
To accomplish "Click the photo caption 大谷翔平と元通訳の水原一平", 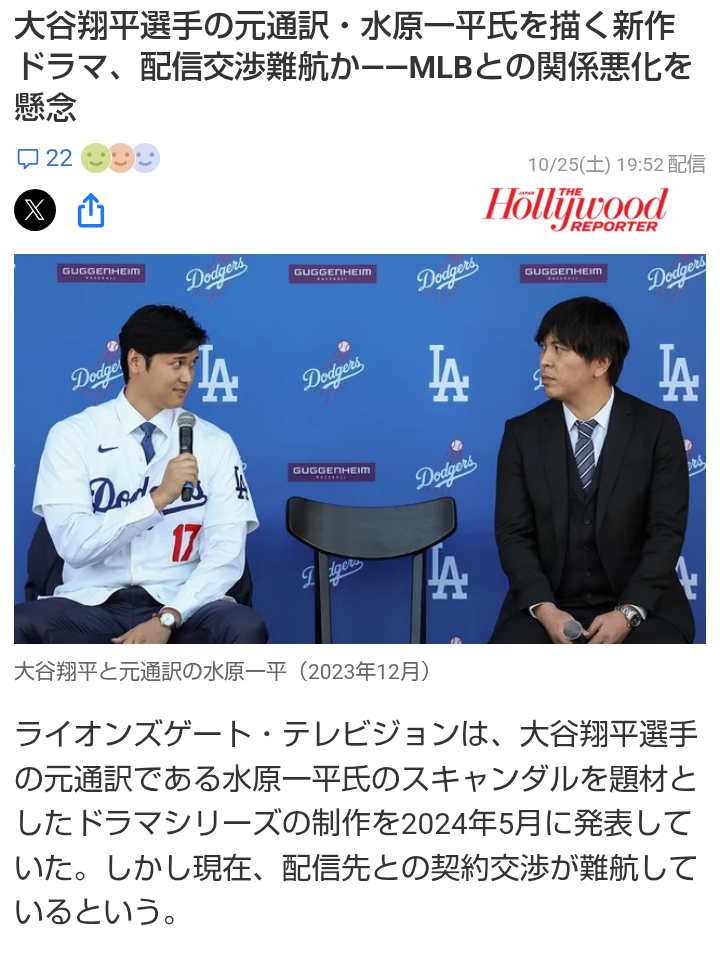I will [151, 671].
